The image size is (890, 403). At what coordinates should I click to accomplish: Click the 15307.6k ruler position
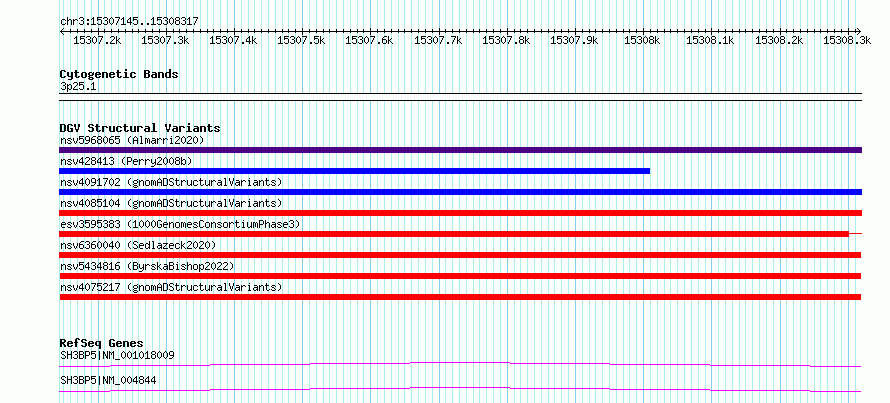coord(370,40)
